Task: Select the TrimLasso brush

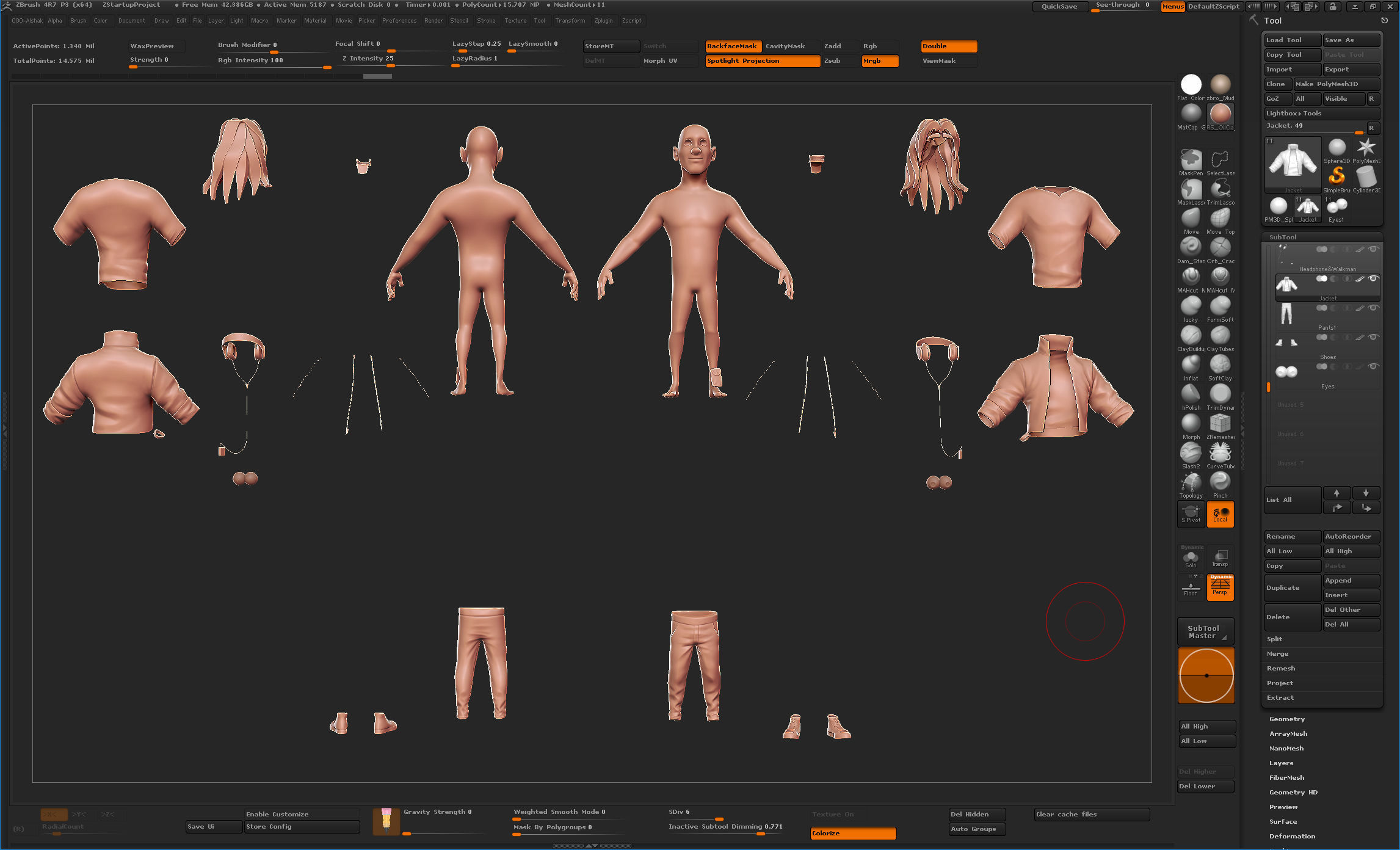Action: coord(1220,189)
